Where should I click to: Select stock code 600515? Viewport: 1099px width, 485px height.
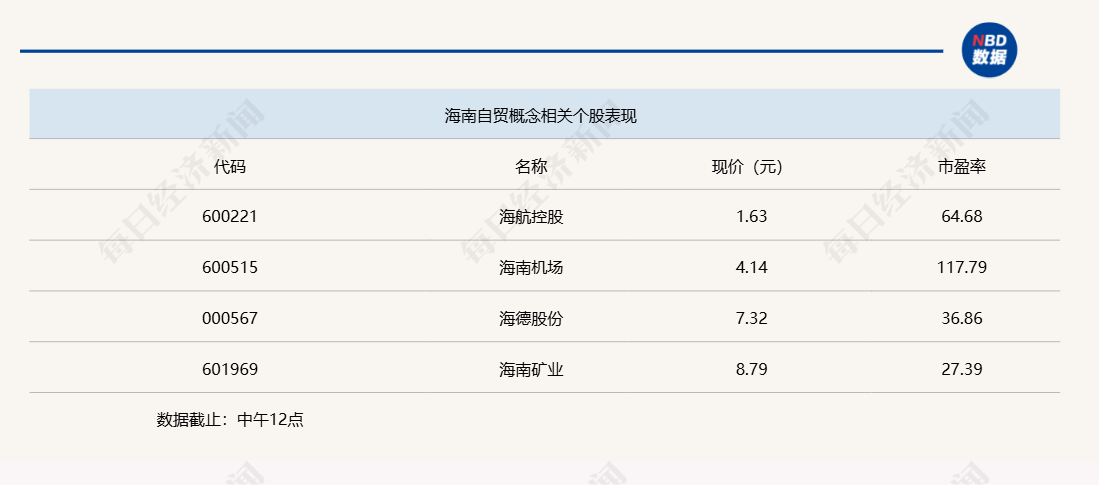[x=230, y=267]
